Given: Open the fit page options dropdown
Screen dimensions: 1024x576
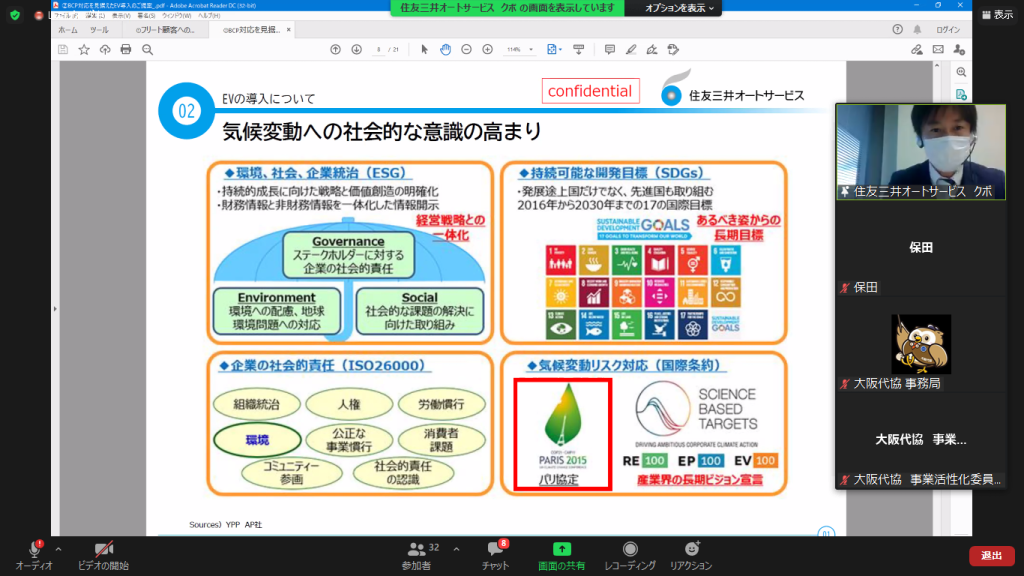Looking at the screenshot, I should click(x=554, y=50).
